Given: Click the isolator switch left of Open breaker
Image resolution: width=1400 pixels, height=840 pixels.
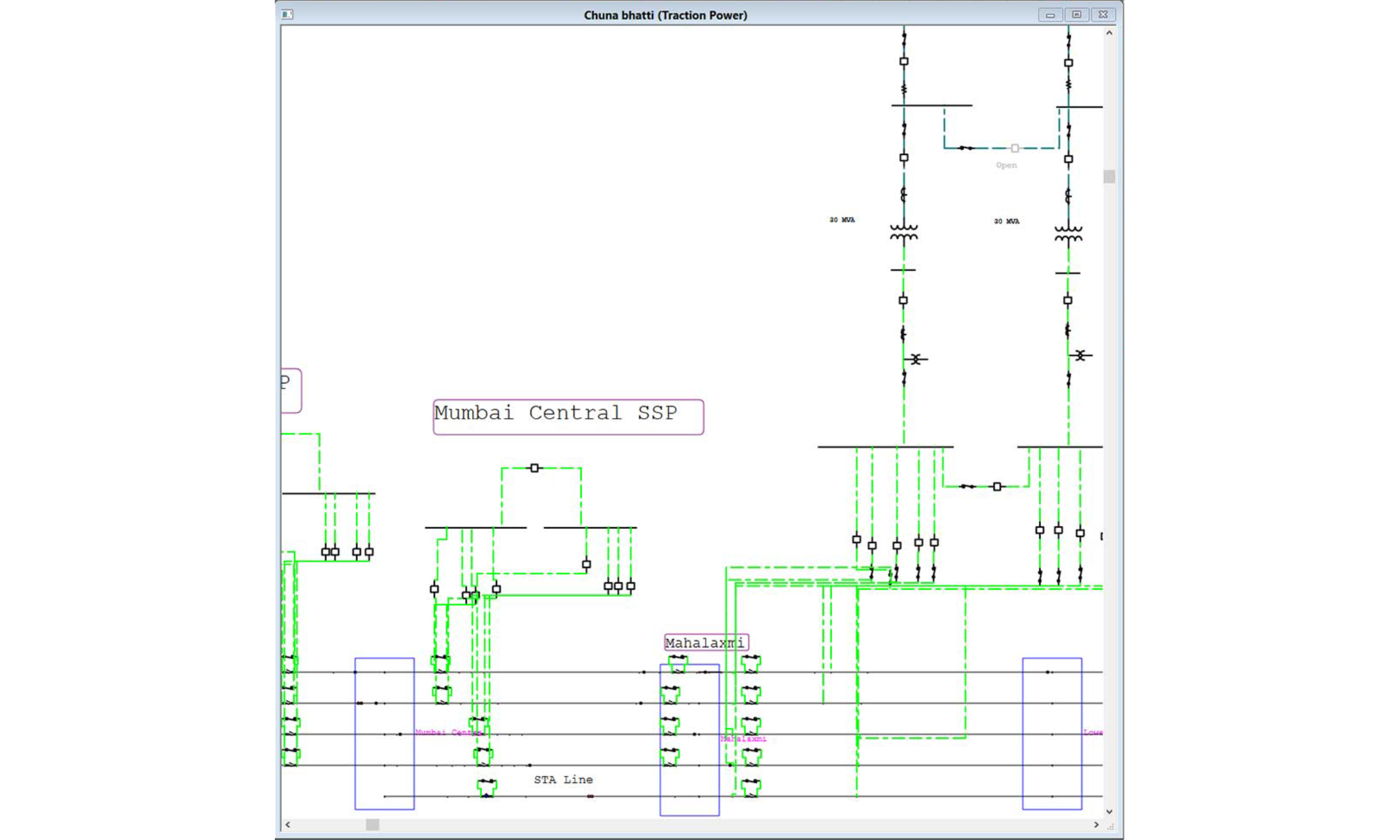Looking at the screenshot, I should (x=966, y=148).
